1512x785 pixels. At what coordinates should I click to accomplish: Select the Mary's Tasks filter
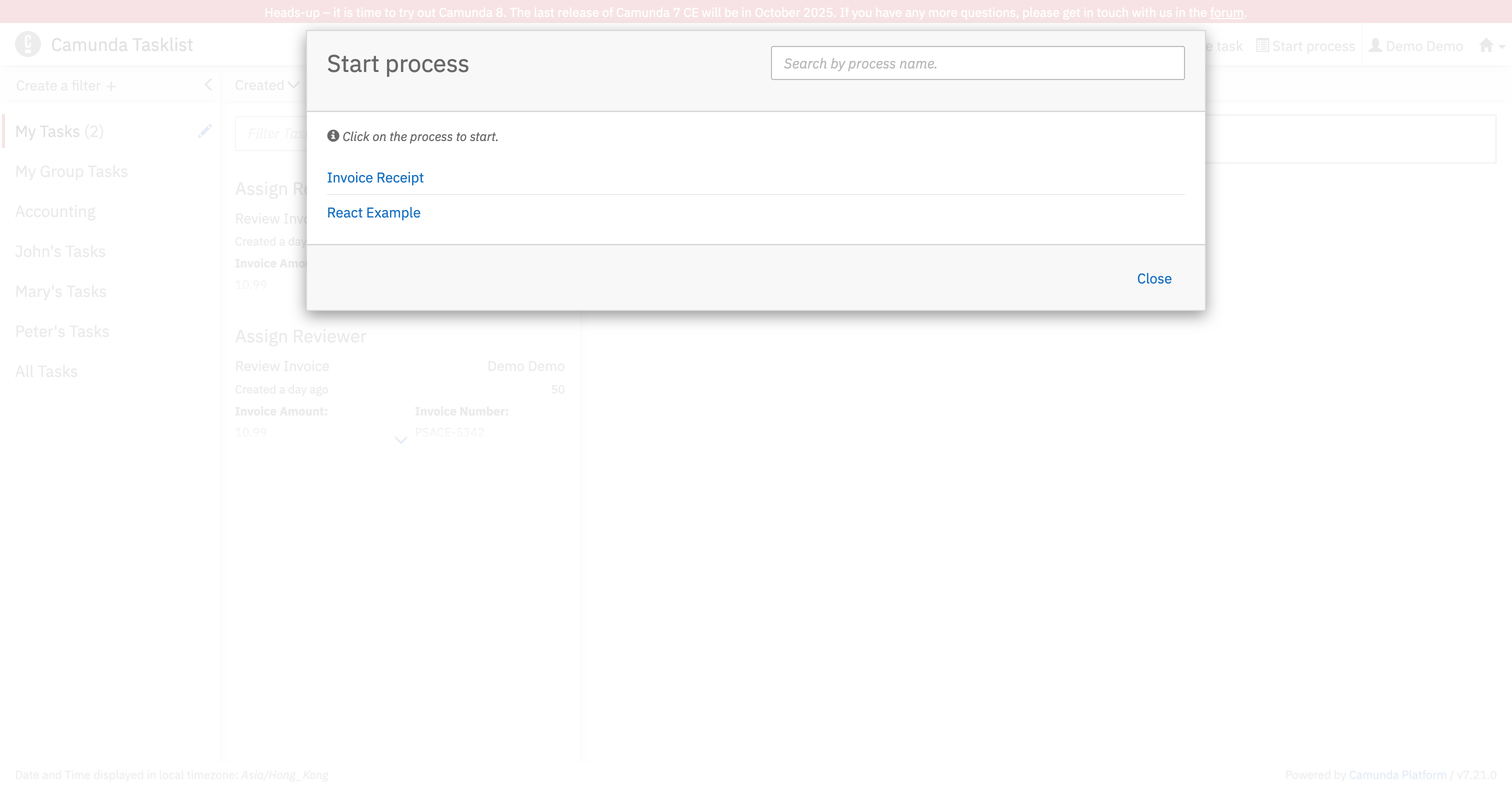[60, 291]
